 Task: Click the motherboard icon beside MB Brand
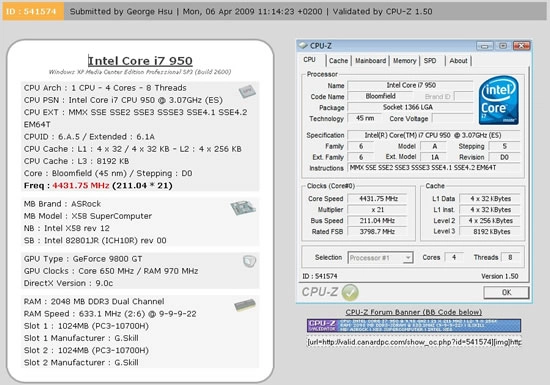point(243,208)
